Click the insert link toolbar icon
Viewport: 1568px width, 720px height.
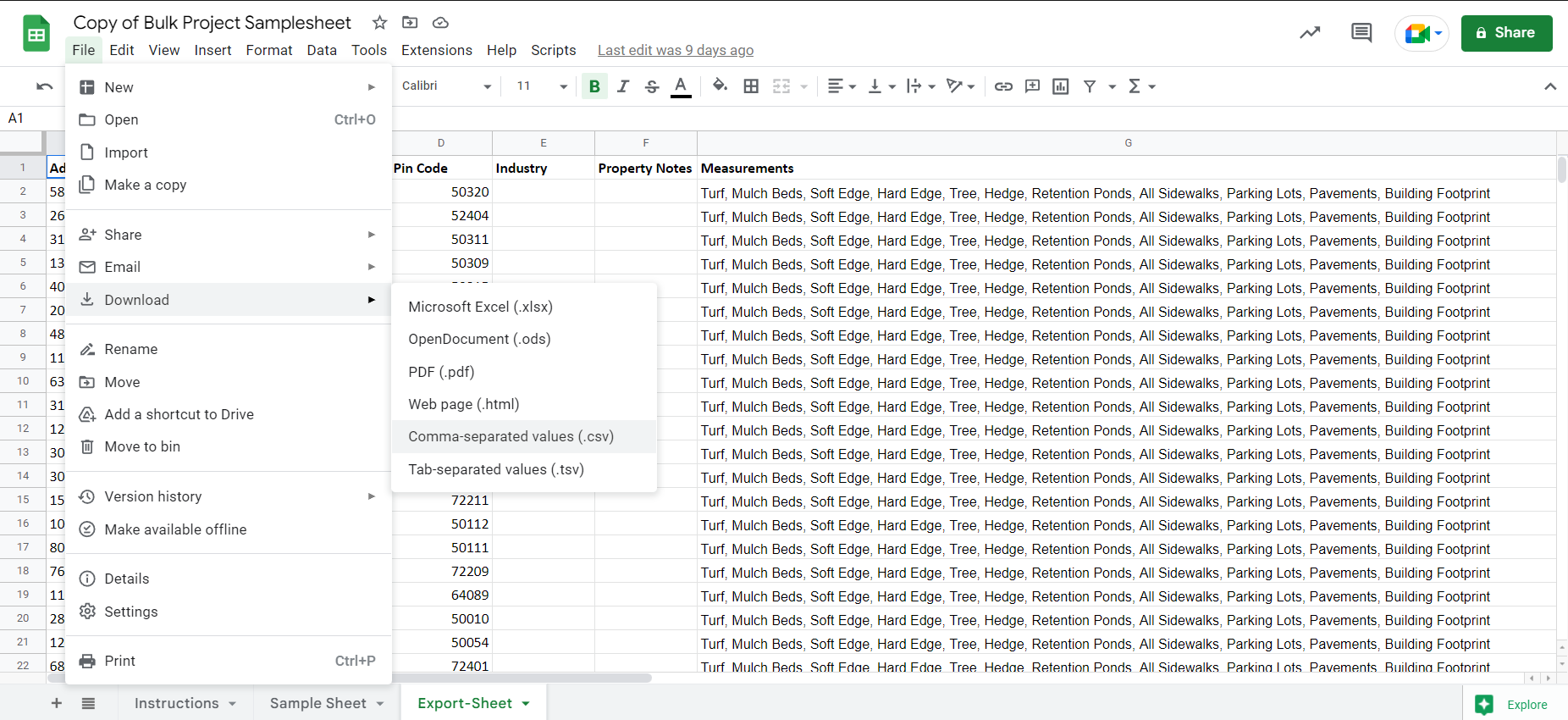click(1003, 86)
